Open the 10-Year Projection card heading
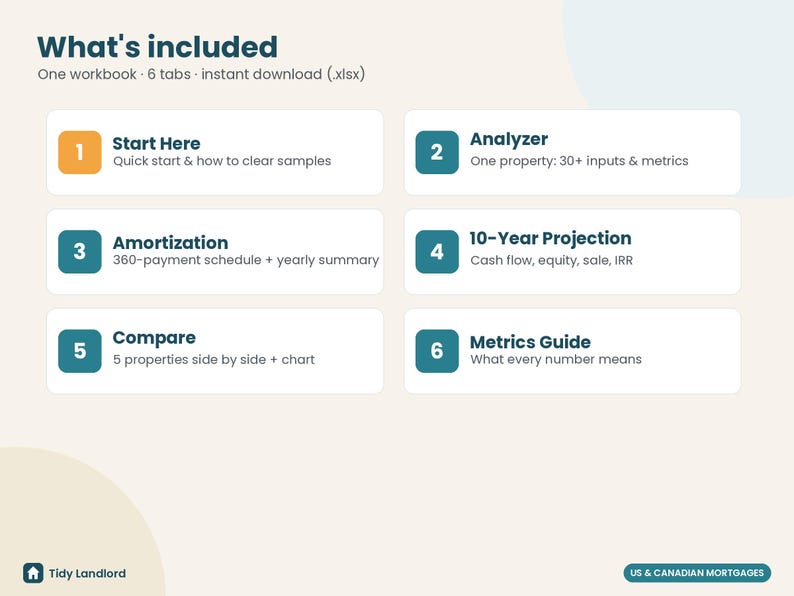Screen dimensions: 794x596 click(550, 238)
